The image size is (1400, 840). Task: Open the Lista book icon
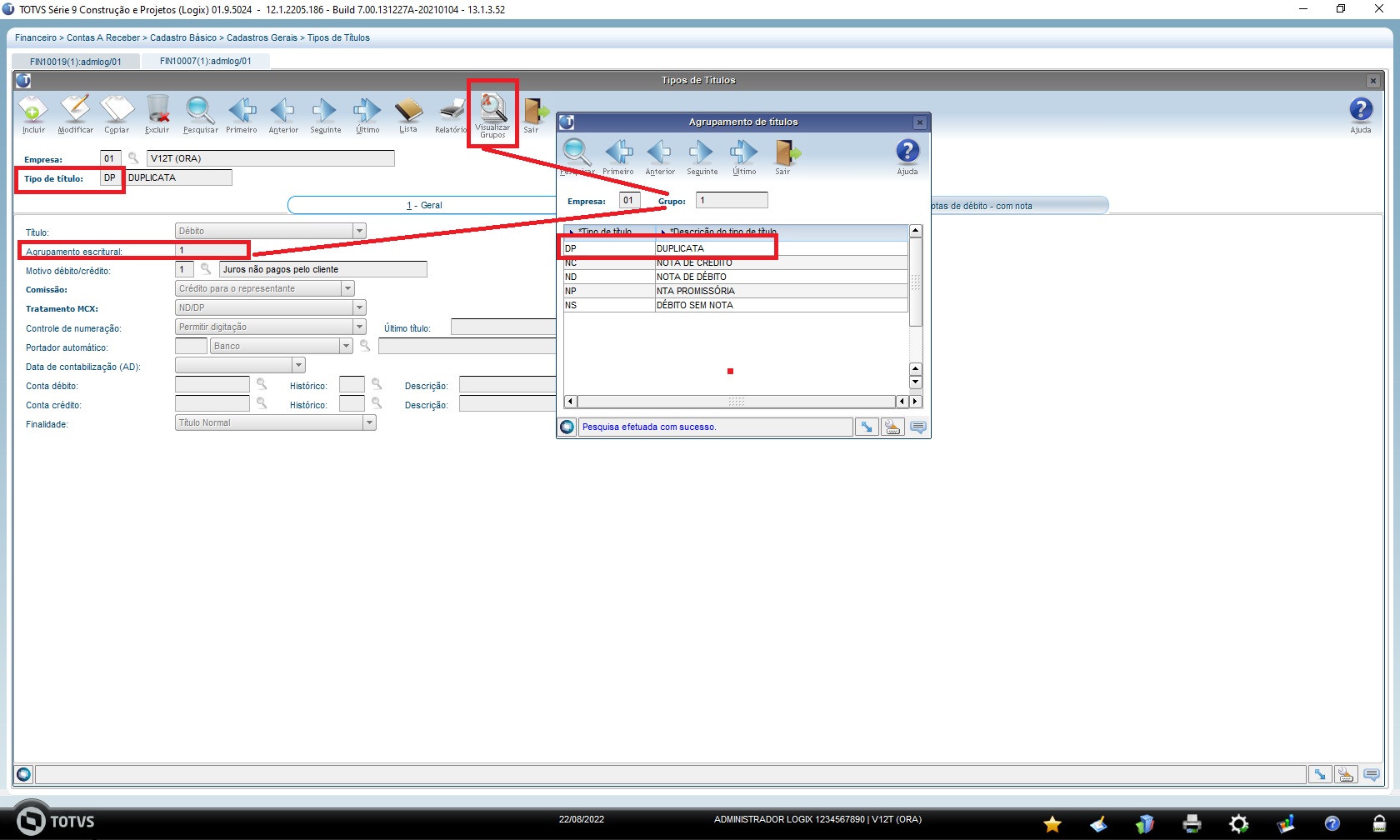[408, 114]
